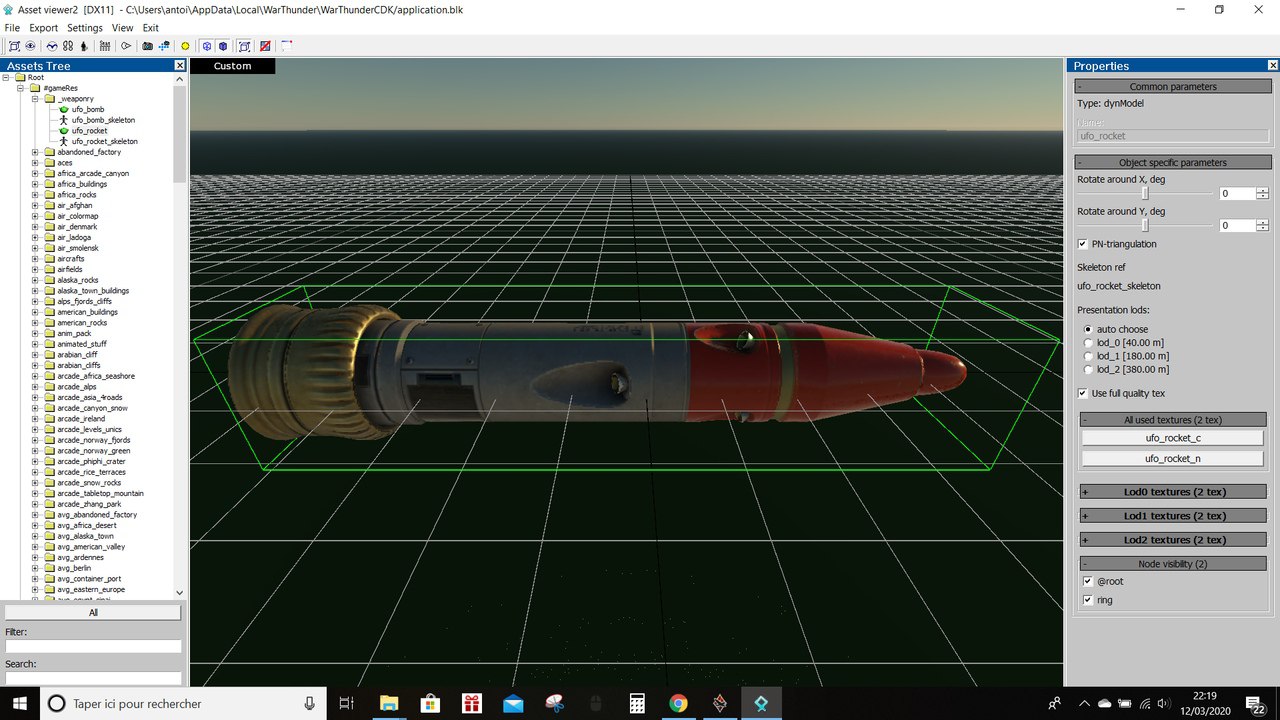Click the fence-like vertical bars toolbar icon
The width and height of the screenshot is (1280, 720).
coord(105,46)
